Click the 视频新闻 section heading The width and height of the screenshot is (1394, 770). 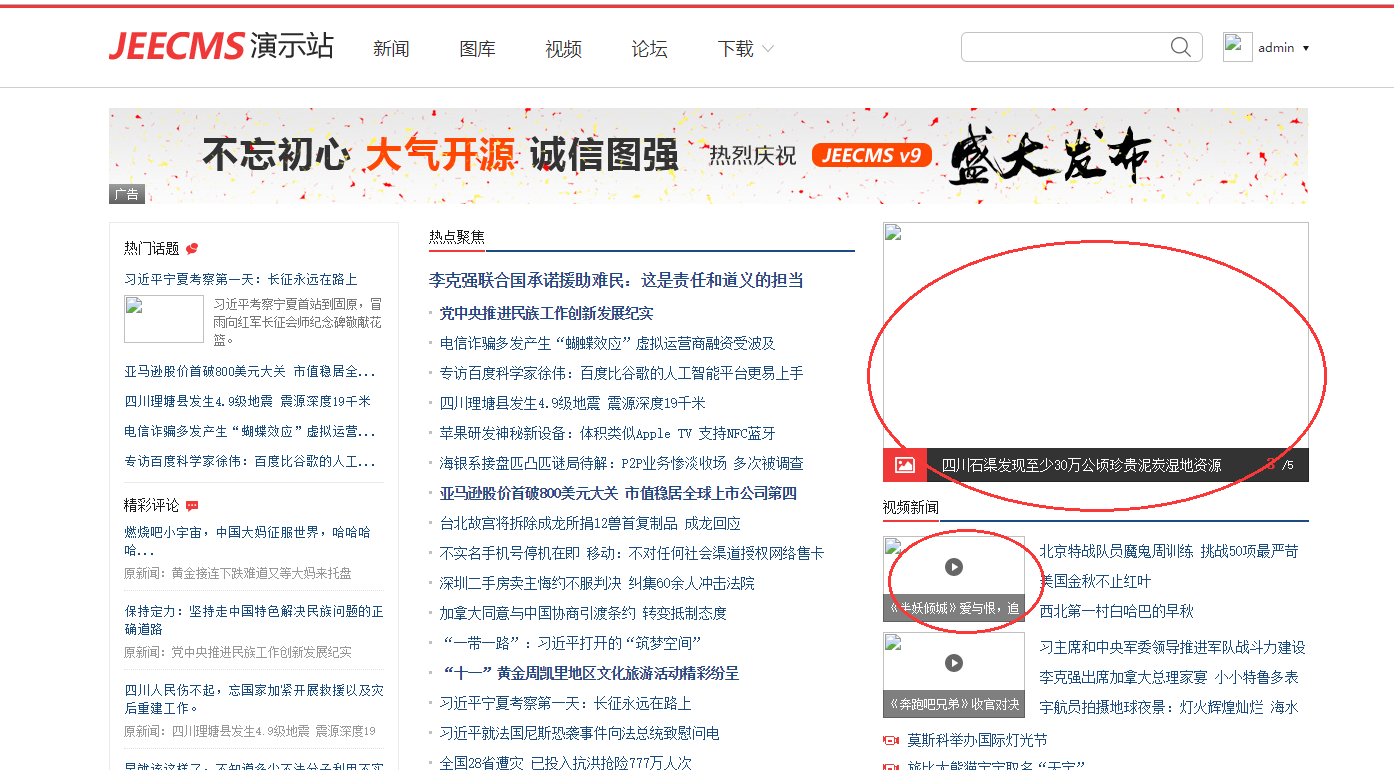[x=911, y=508]
